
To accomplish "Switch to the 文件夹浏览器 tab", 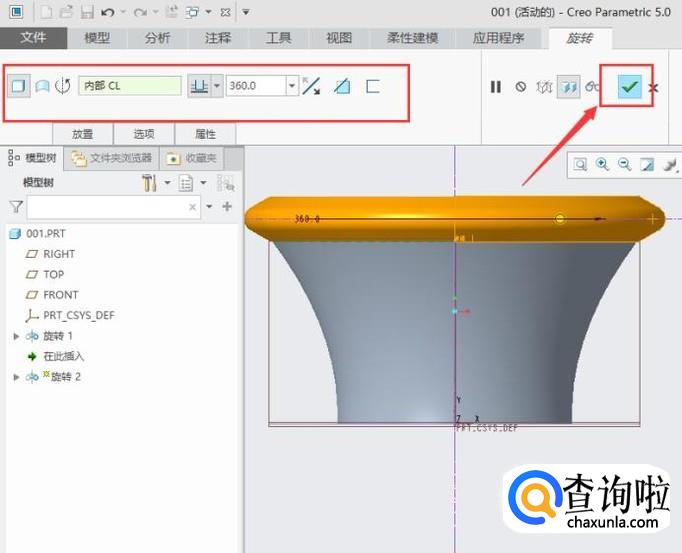I will (112, 158).
